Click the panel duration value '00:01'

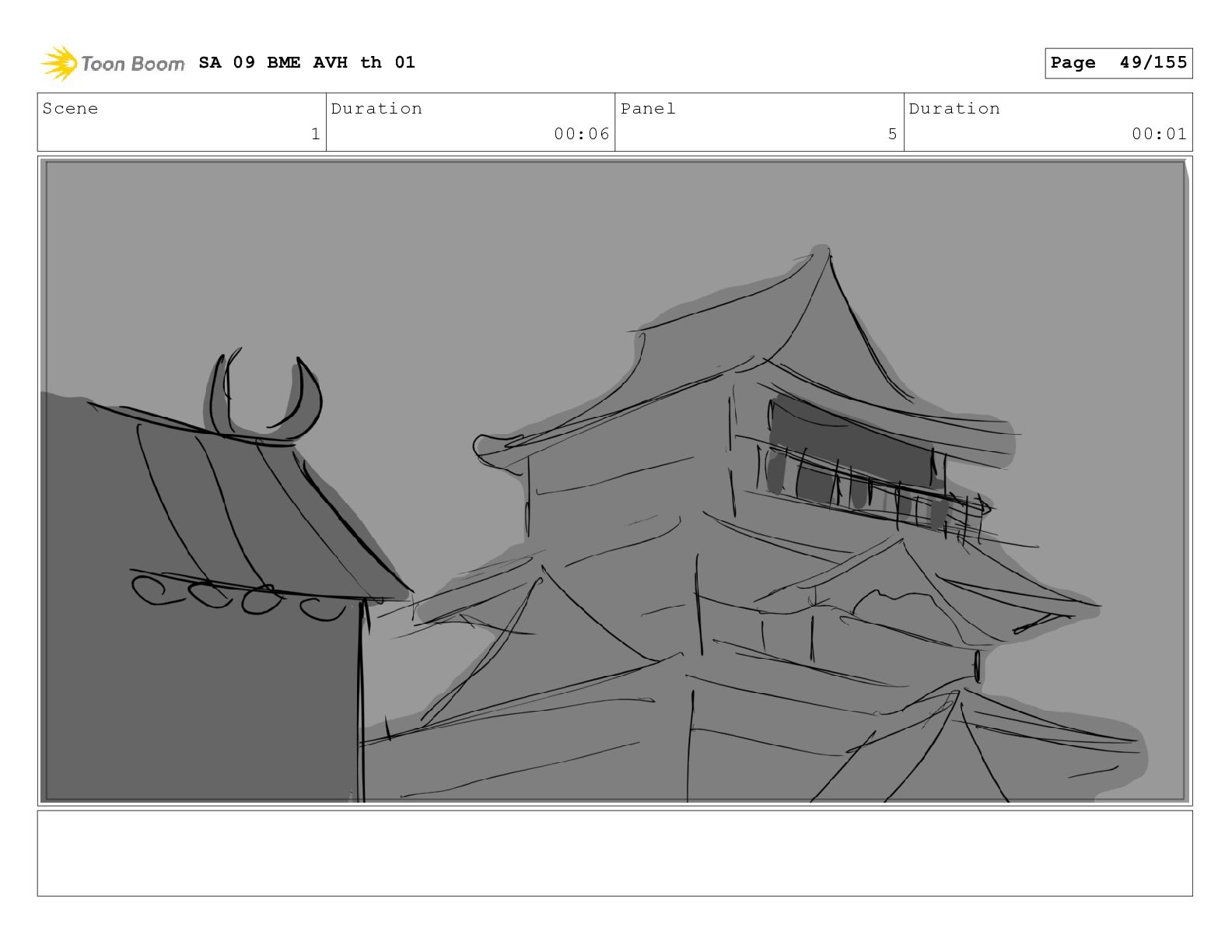coord(1160,134)
